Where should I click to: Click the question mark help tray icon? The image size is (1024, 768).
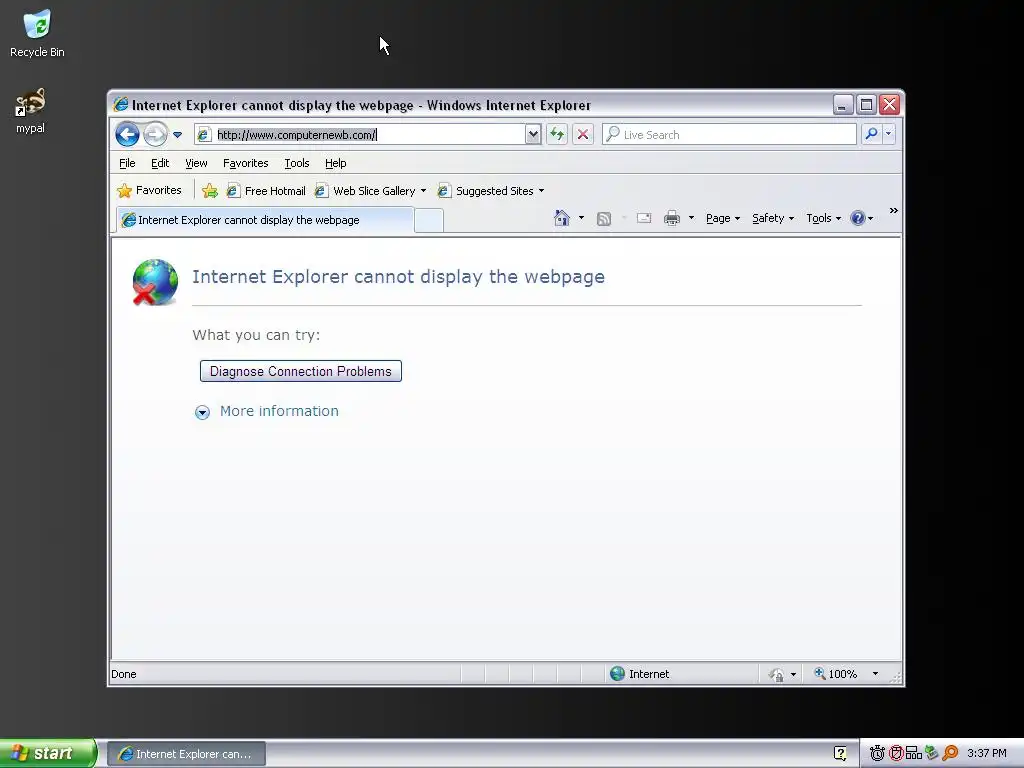[x=840, y=754]
